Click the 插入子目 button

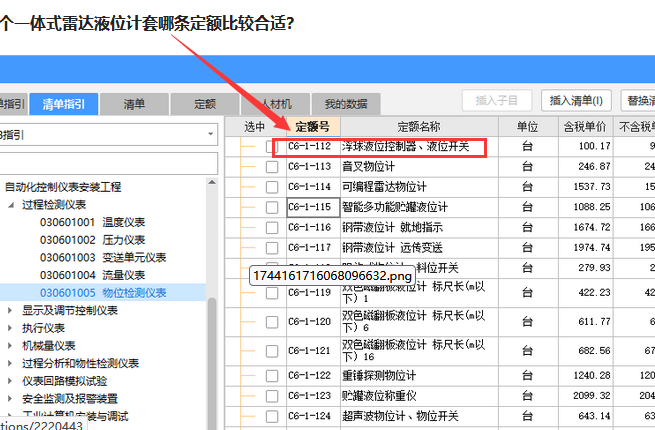pyautogui.click(x=496, y=101)
